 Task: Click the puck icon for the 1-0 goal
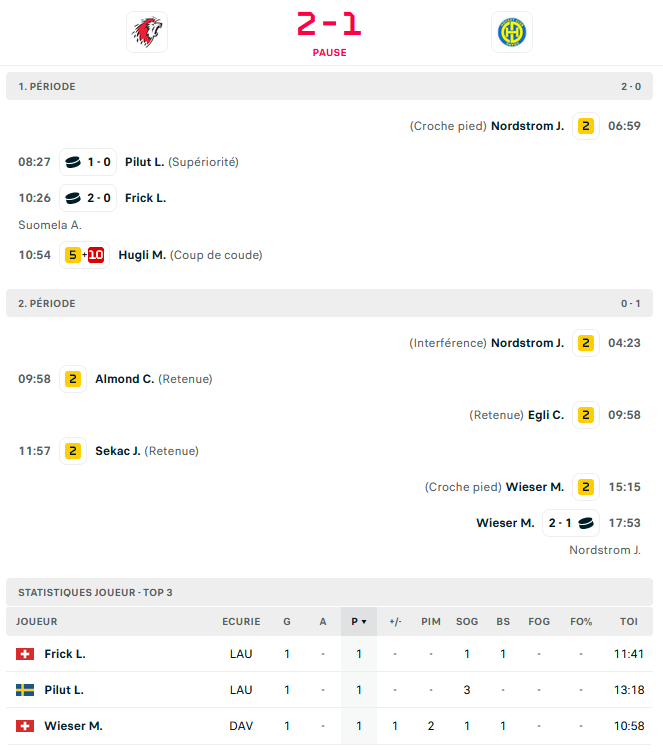(x=73, y=162)
